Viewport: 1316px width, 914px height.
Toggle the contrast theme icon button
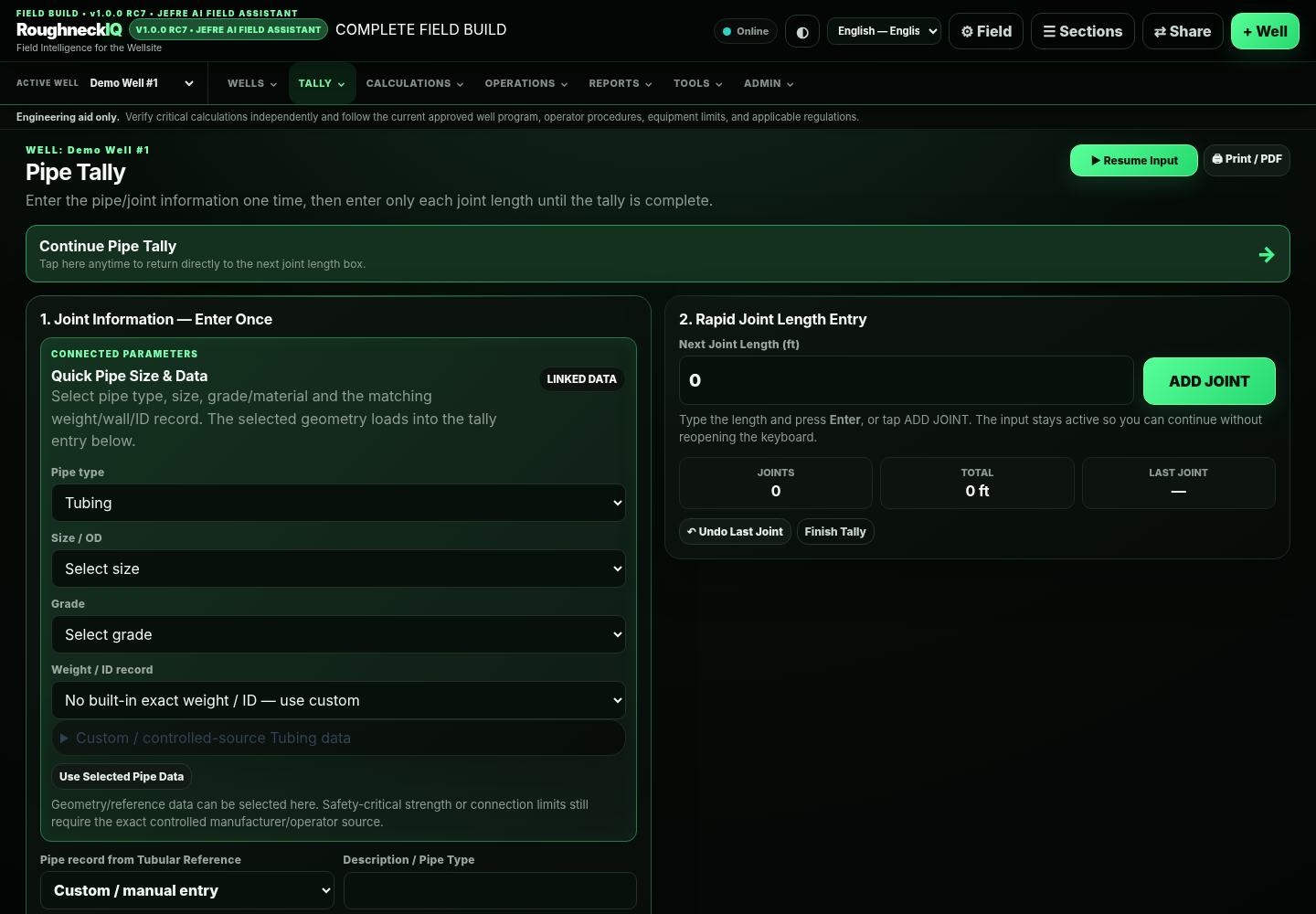(x=802, y=31)
